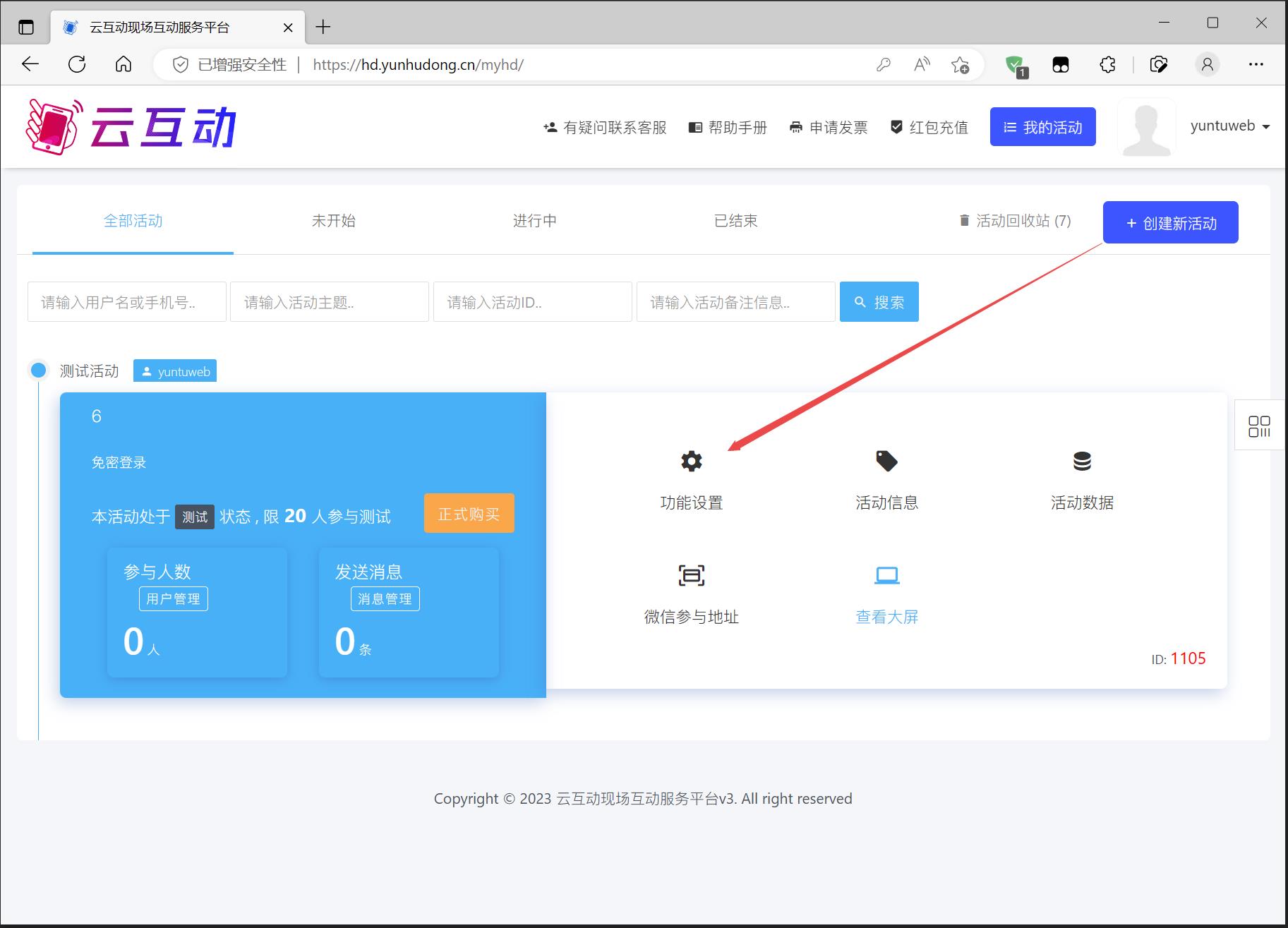
Task: Open the 功能设置 gear icon
Action: pyautogui.click(x=691, y=462)
